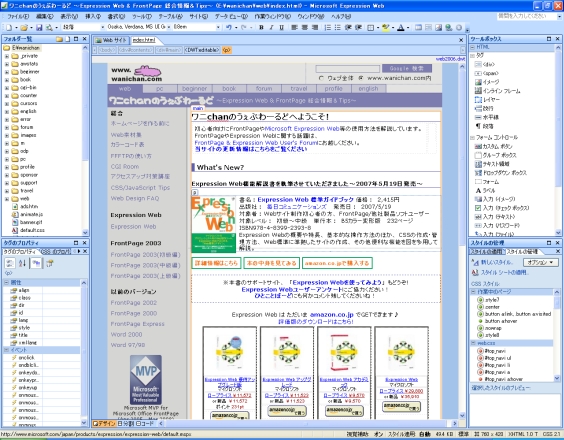The image size is (564, 440).
Task: Click amazon.co.jpで購入する button
Action: (x=337, y=263)
